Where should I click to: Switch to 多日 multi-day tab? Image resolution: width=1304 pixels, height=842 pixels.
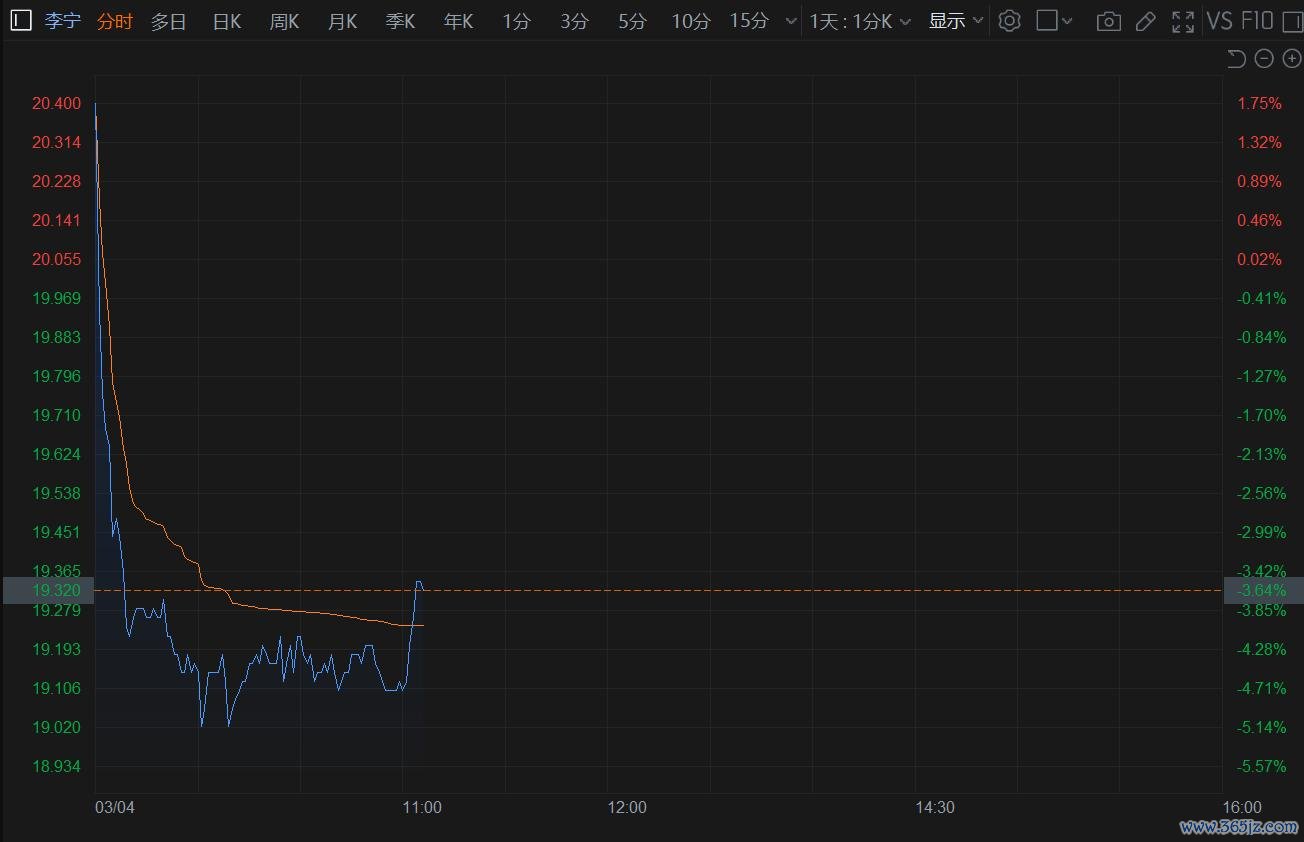[169, 21]
